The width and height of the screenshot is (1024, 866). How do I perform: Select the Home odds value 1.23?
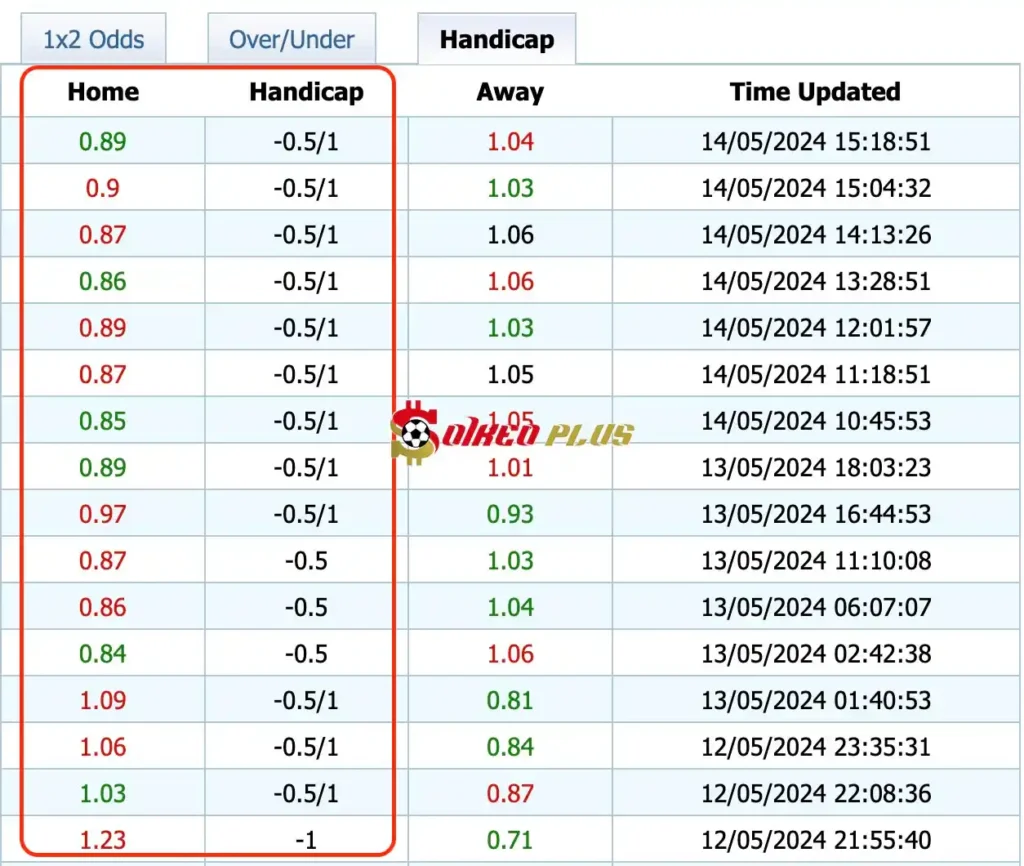(103, 840)
